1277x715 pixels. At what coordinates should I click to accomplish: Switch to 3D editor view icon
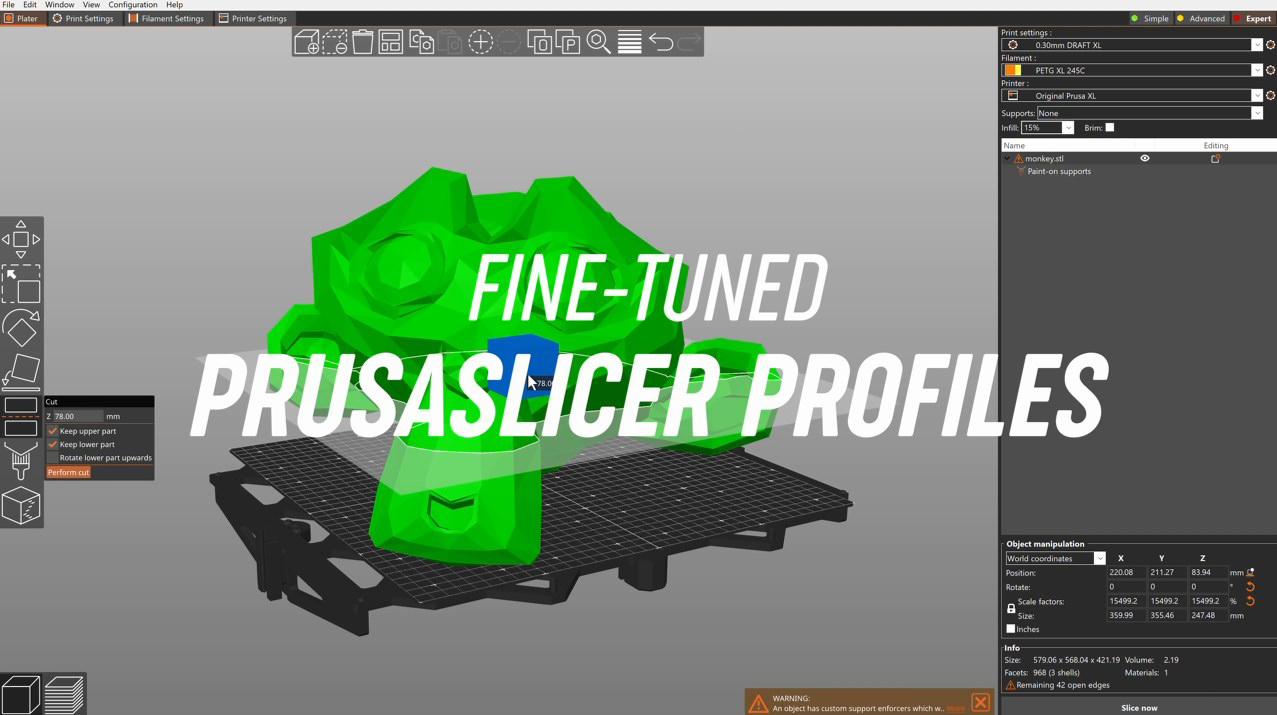21,695
